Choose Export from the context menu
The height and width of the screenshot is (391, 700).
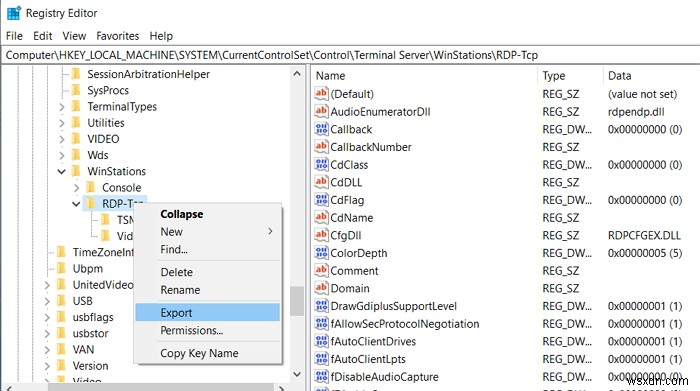coord(208,312)
